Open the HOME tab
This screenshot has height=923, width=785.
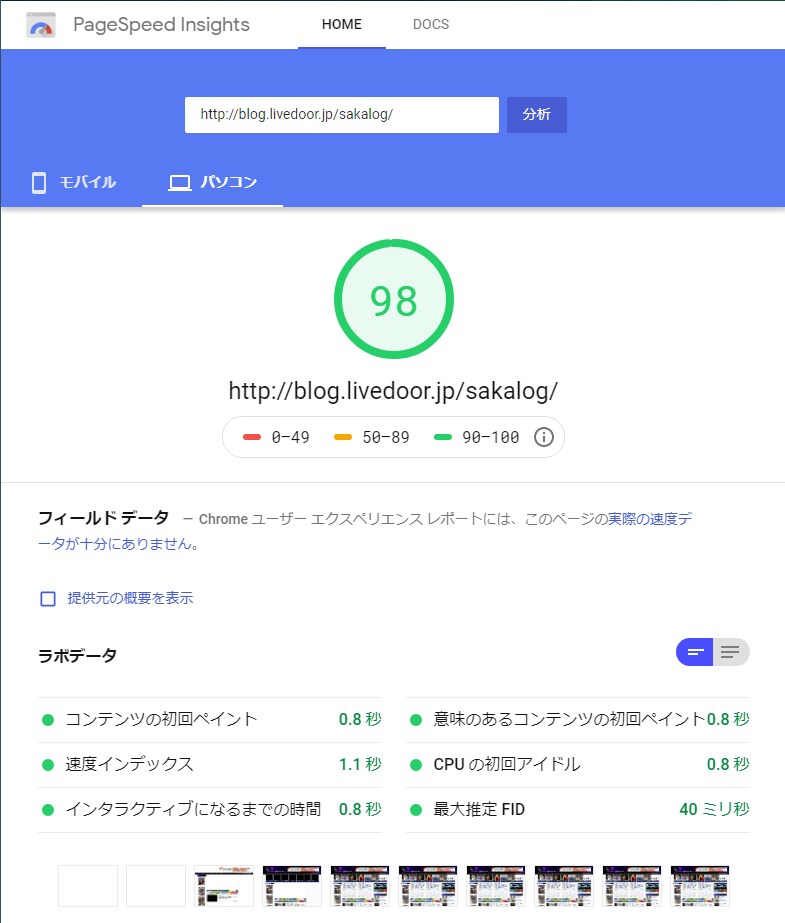pyautogui.click(x=342, y=24)
